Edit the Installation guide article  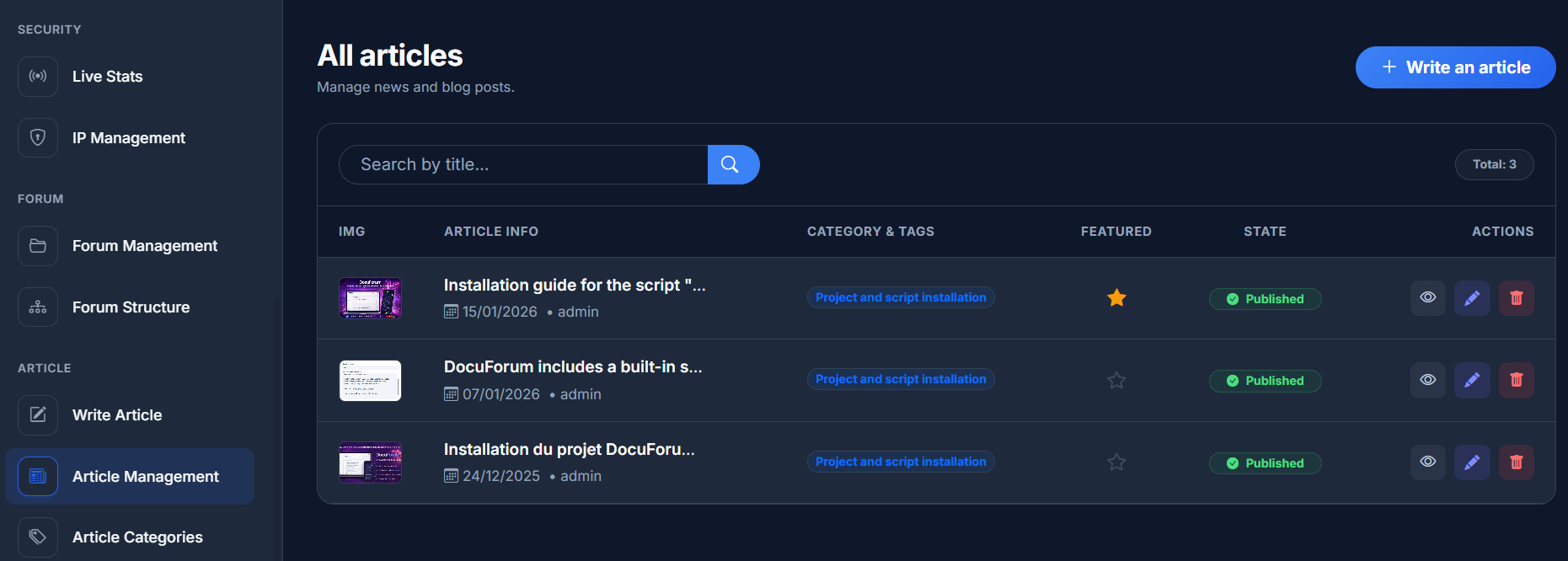pyautogui.click(x=1472, y=298)
